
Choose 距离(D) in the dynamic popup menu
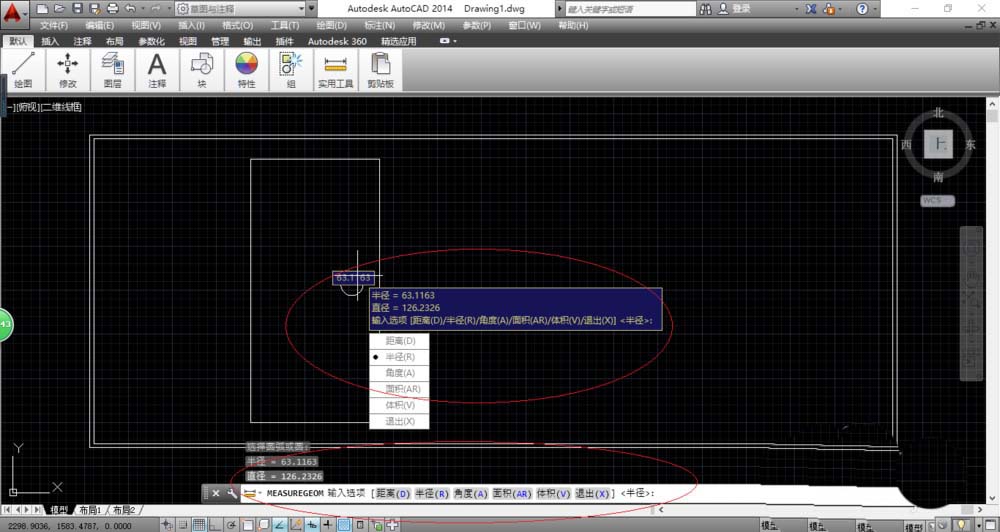pos(399,341)
